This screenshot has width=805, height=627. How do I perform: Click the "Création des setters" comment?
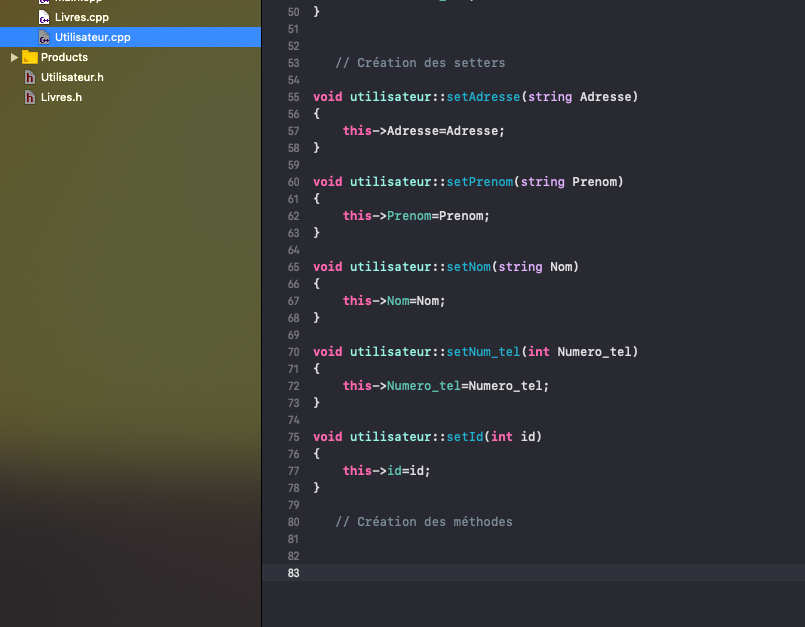pyautogui.click(x=420, y=63)
